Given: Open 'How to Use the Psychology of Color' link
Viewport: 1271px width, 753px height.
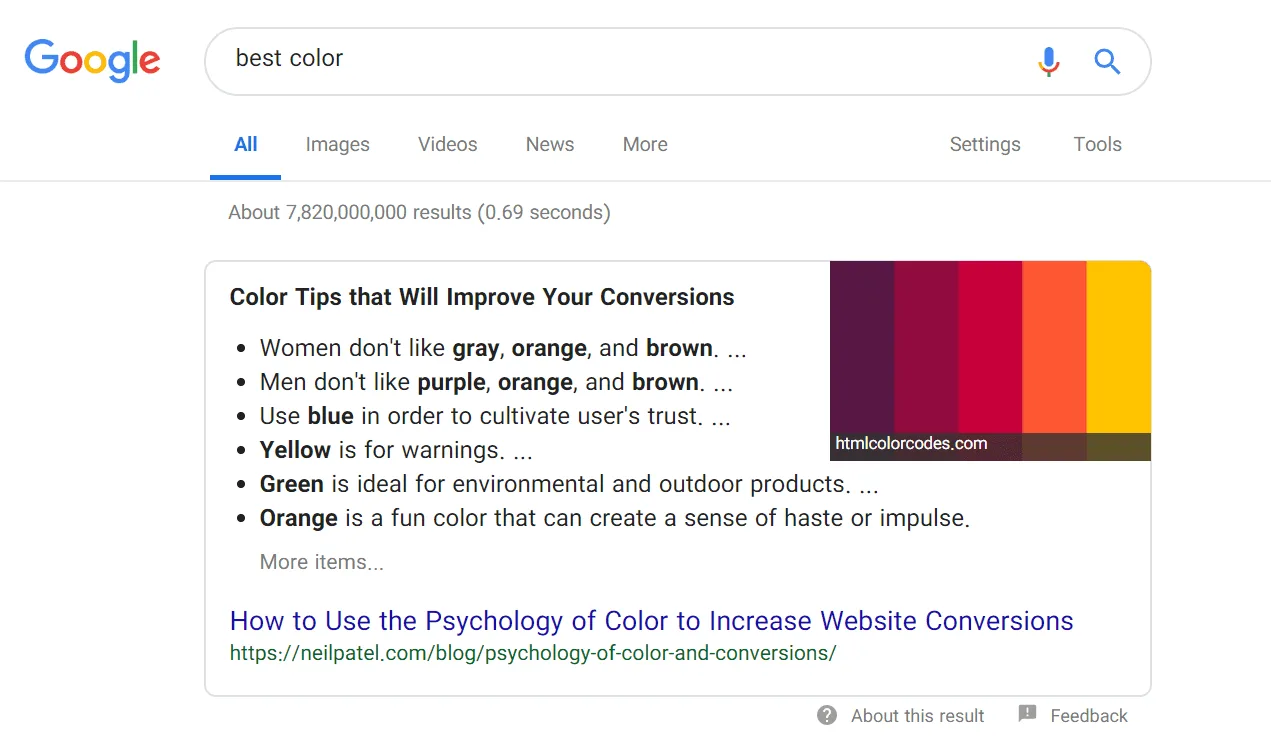Looking at the screenshot, I should [651, 621].
